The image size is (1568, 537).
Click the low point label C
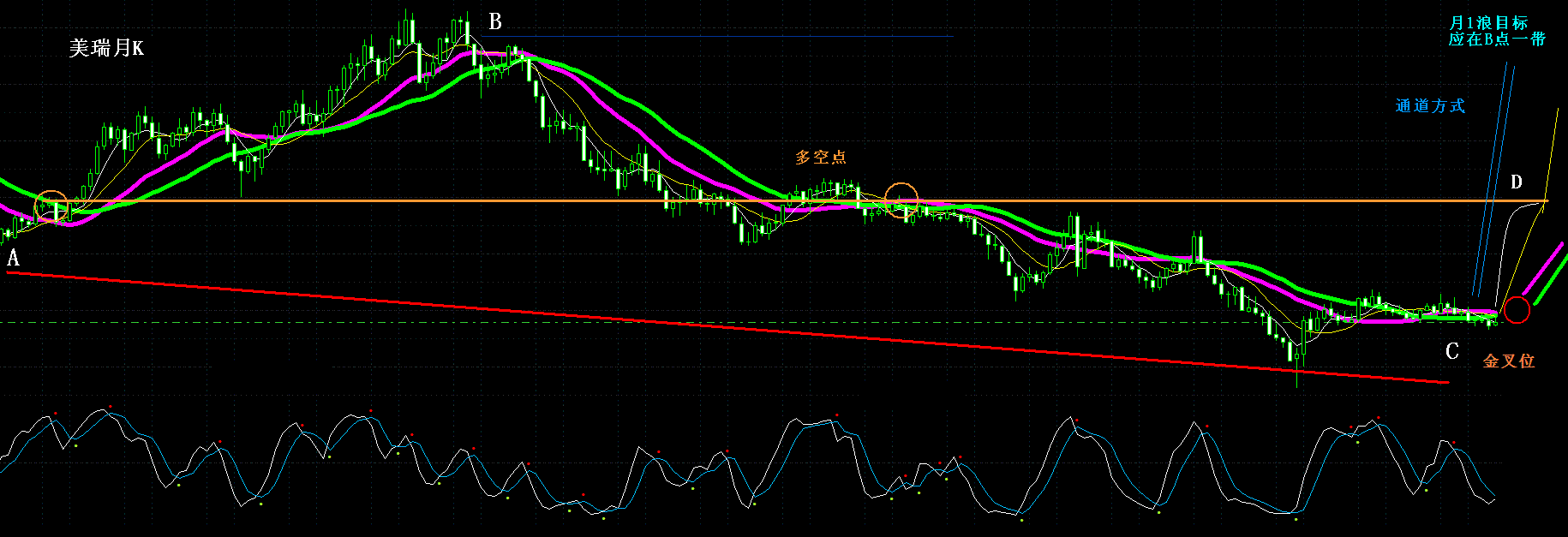click(x=1452, y=351)
